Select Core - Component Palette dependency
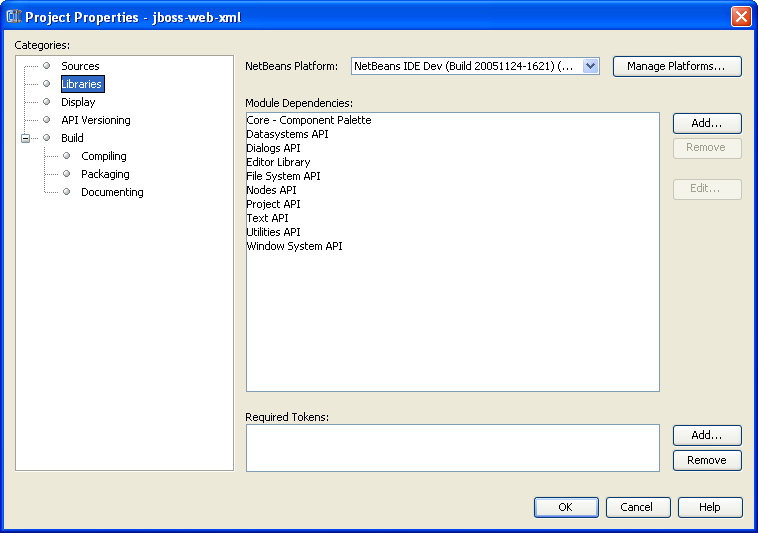This screenshot has height=533, width=758. click(308, 120)
